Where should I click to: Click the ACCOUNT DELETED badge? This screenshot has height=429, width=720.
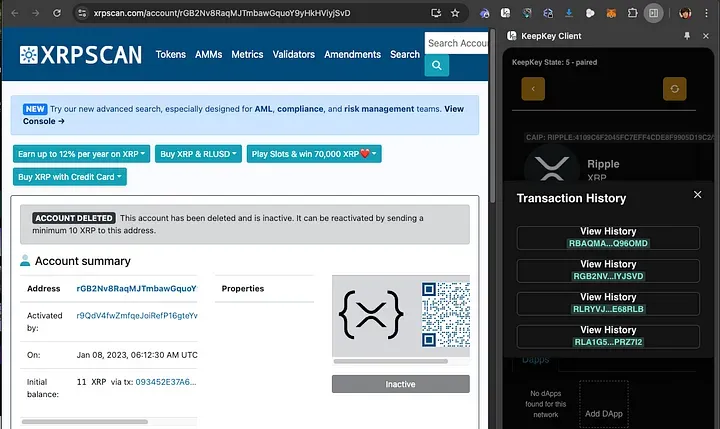[73, 218]
